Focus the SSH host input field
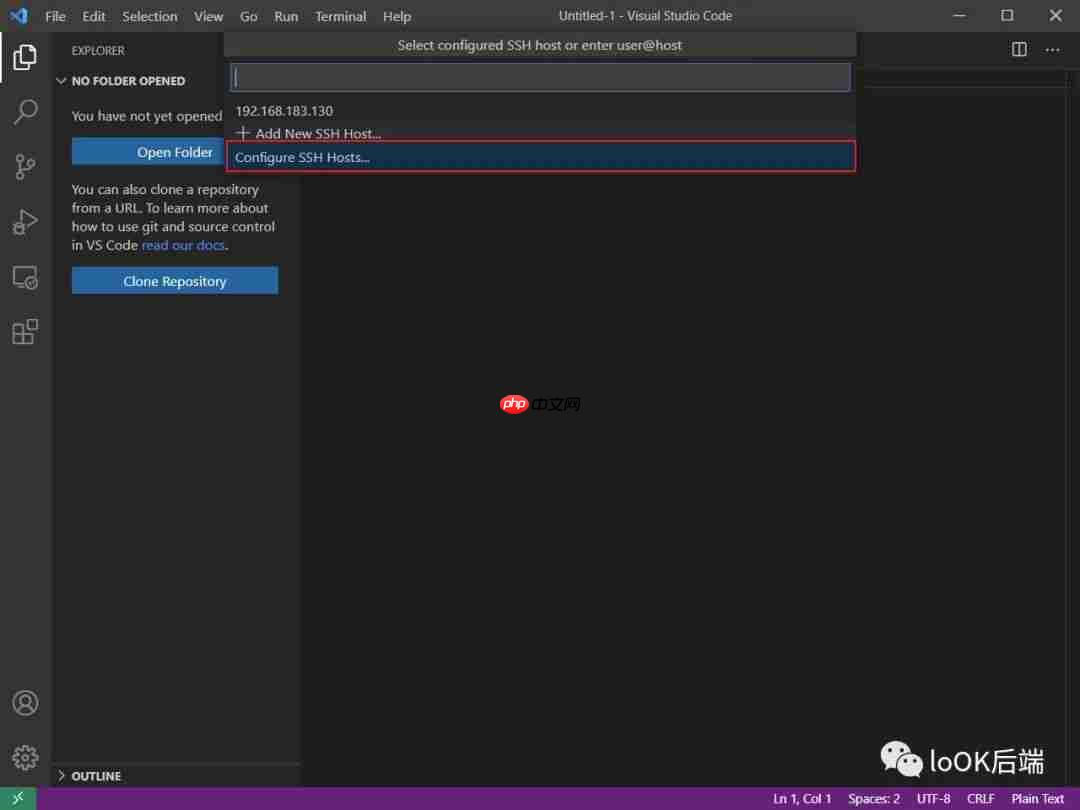The height and width of the screenshot is (810, 1080). [540, 76]
